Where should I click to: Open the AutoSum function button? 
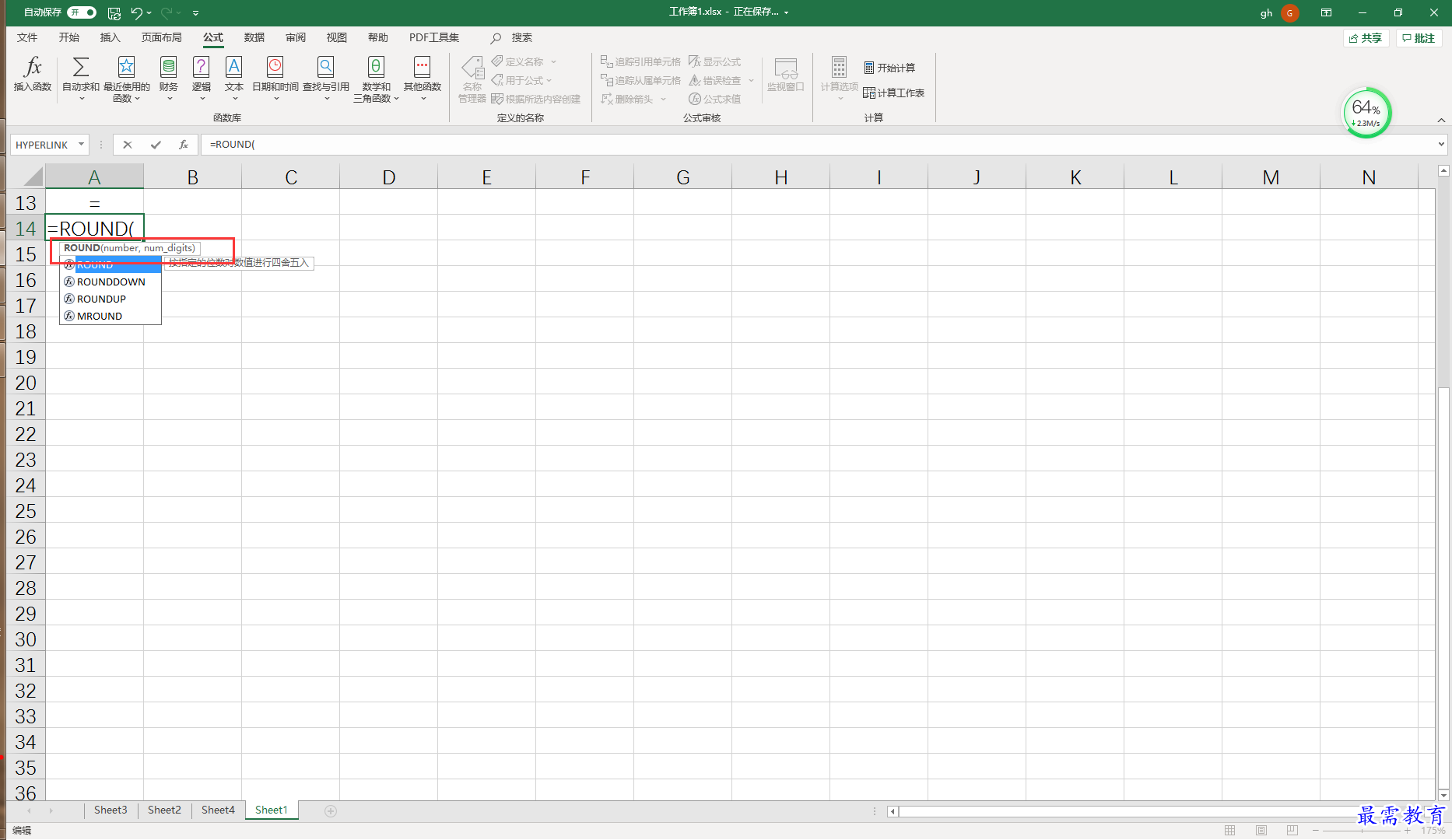80,77
